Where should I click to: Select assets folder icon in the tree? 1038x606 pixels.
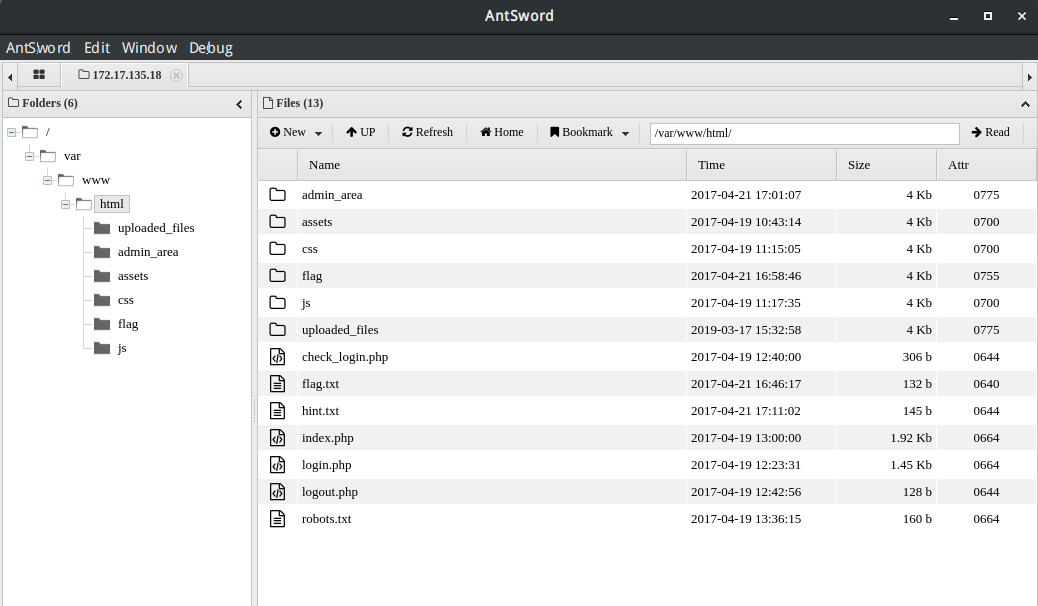(102, 276)
